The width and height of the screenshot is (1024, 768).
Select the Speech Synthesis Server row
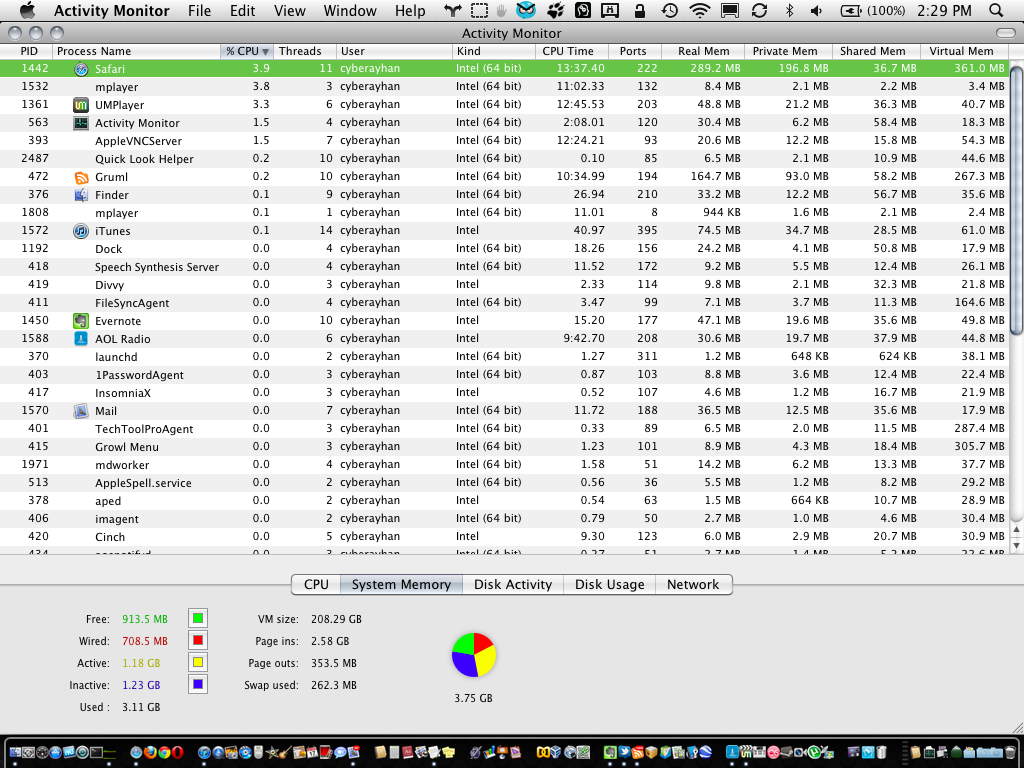pyautogui.click(x=504, y=266)
